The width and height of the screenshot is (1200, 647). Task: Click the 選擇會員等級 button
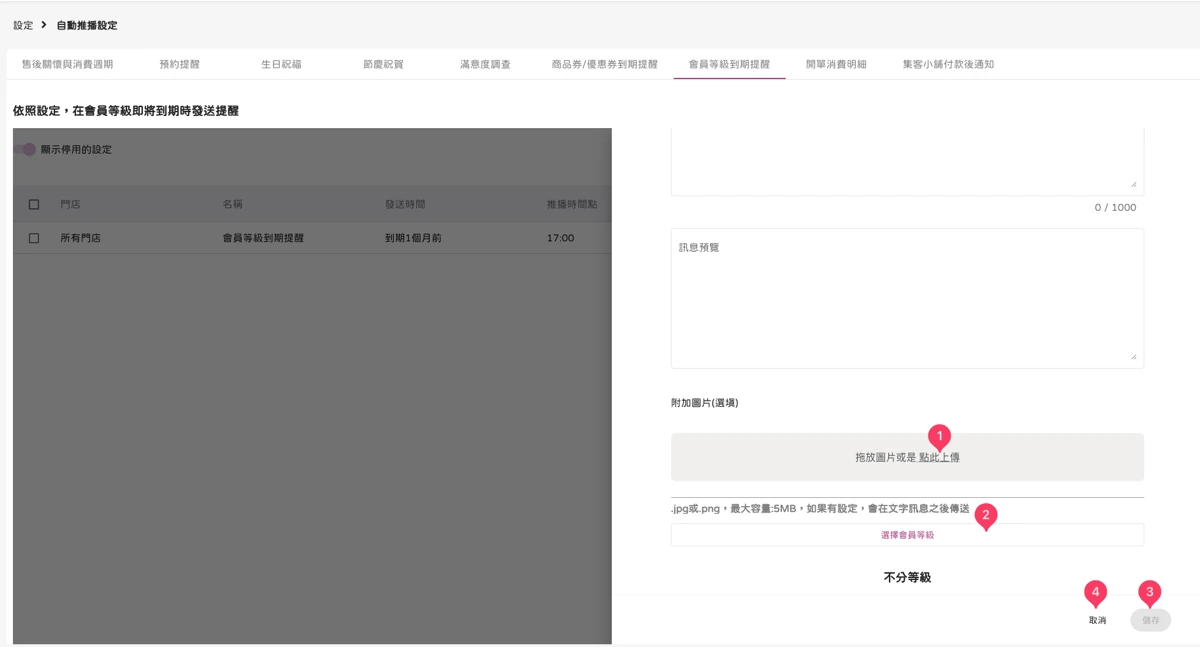[907, 535]
